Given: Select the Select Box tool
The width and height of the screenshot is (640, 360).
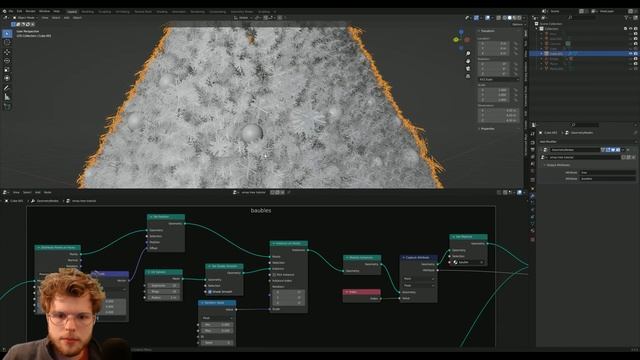Looking at the screenshot, I should click(x=7, y=33).
